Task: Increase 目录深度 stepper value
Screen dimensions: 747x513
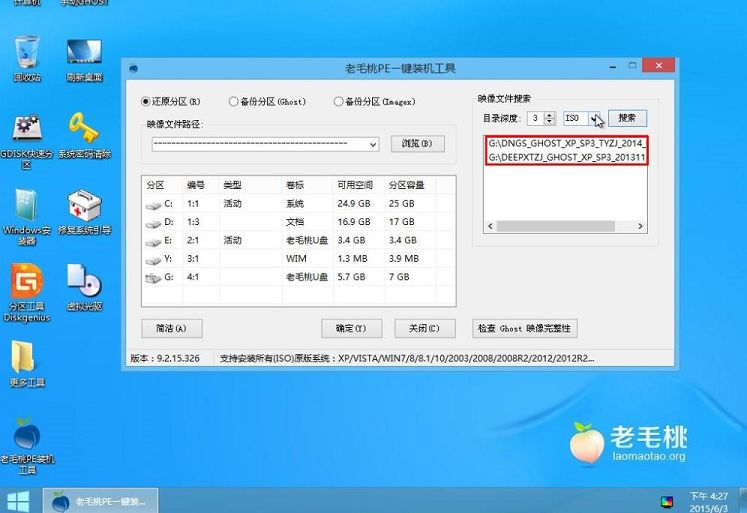Action: click(550, 115)
